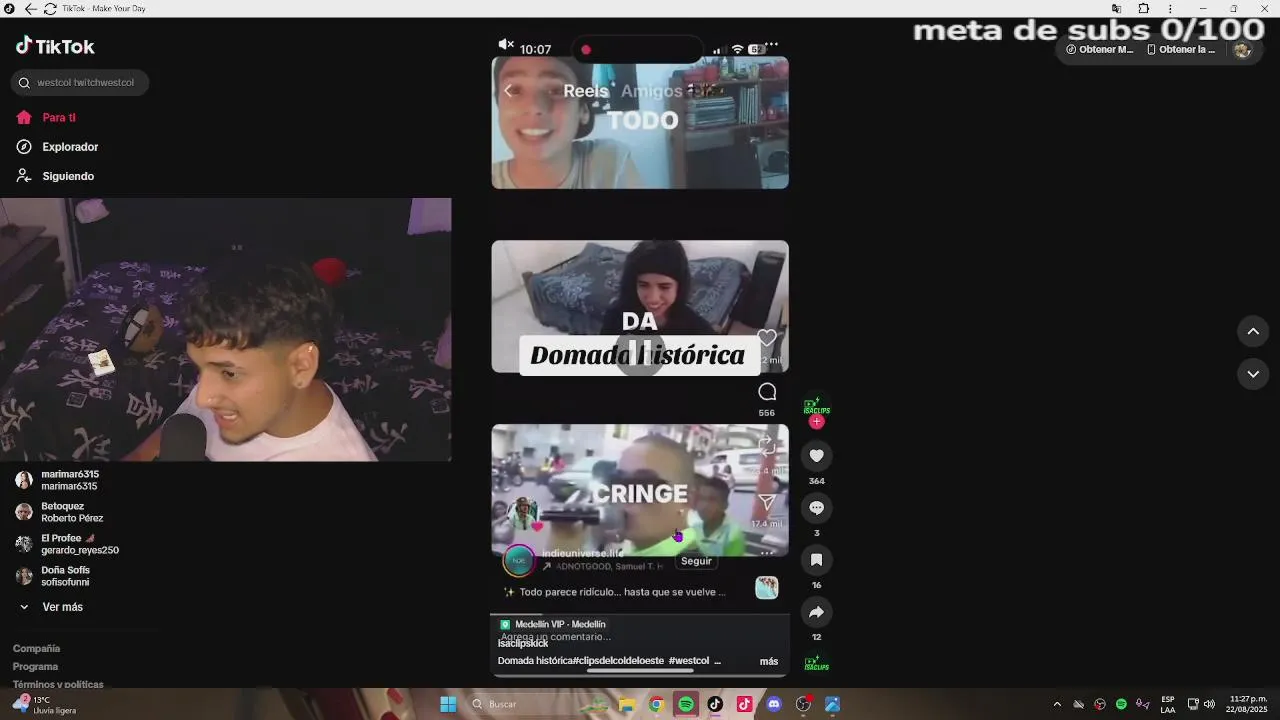Go to the next video with down arrow
Image resolution: width=1280 pixels, height=720 pixels.
(1253, 374)
